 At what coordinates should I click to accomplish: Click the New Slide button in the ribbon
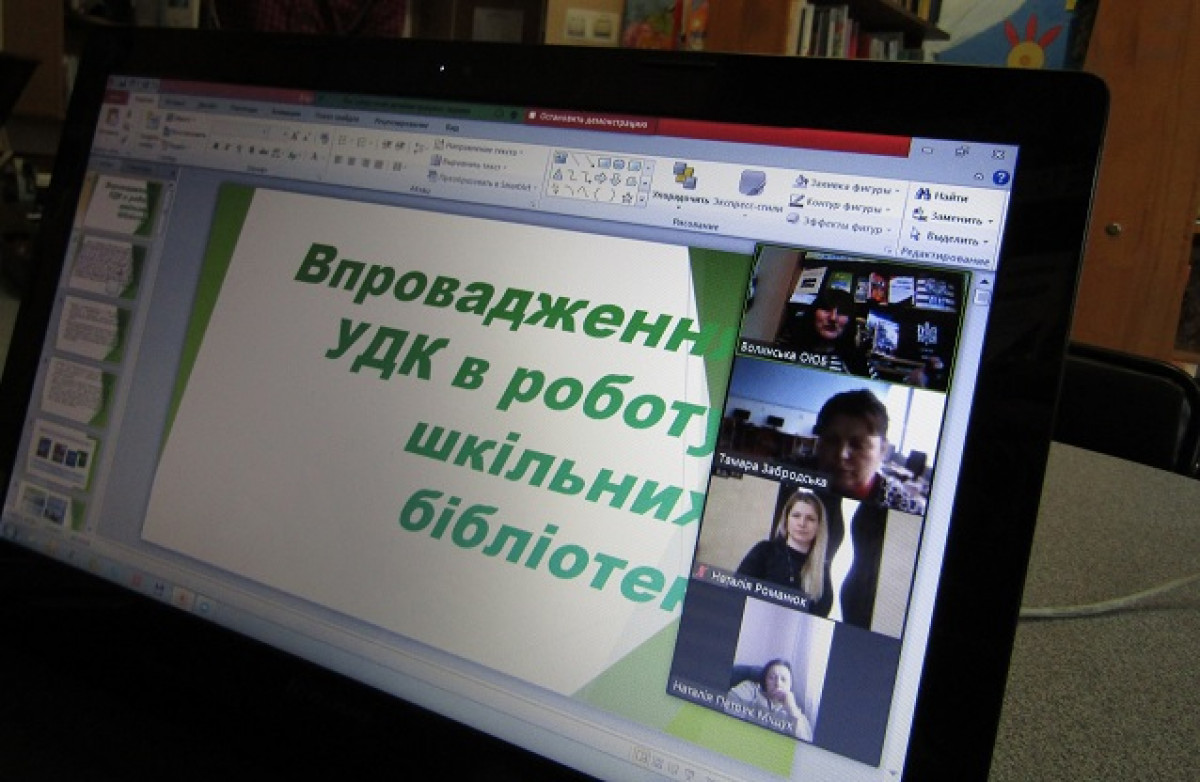153,127
